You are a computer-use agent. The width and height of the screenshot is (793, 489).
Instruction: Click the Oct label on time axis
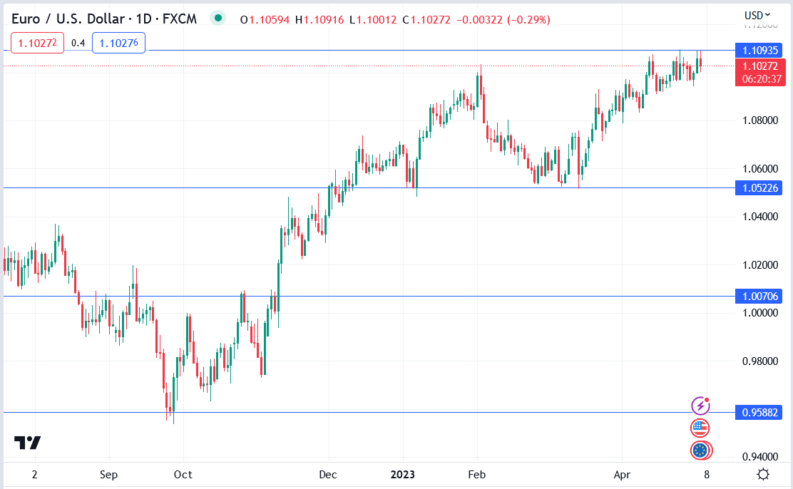tap(182, 474)
